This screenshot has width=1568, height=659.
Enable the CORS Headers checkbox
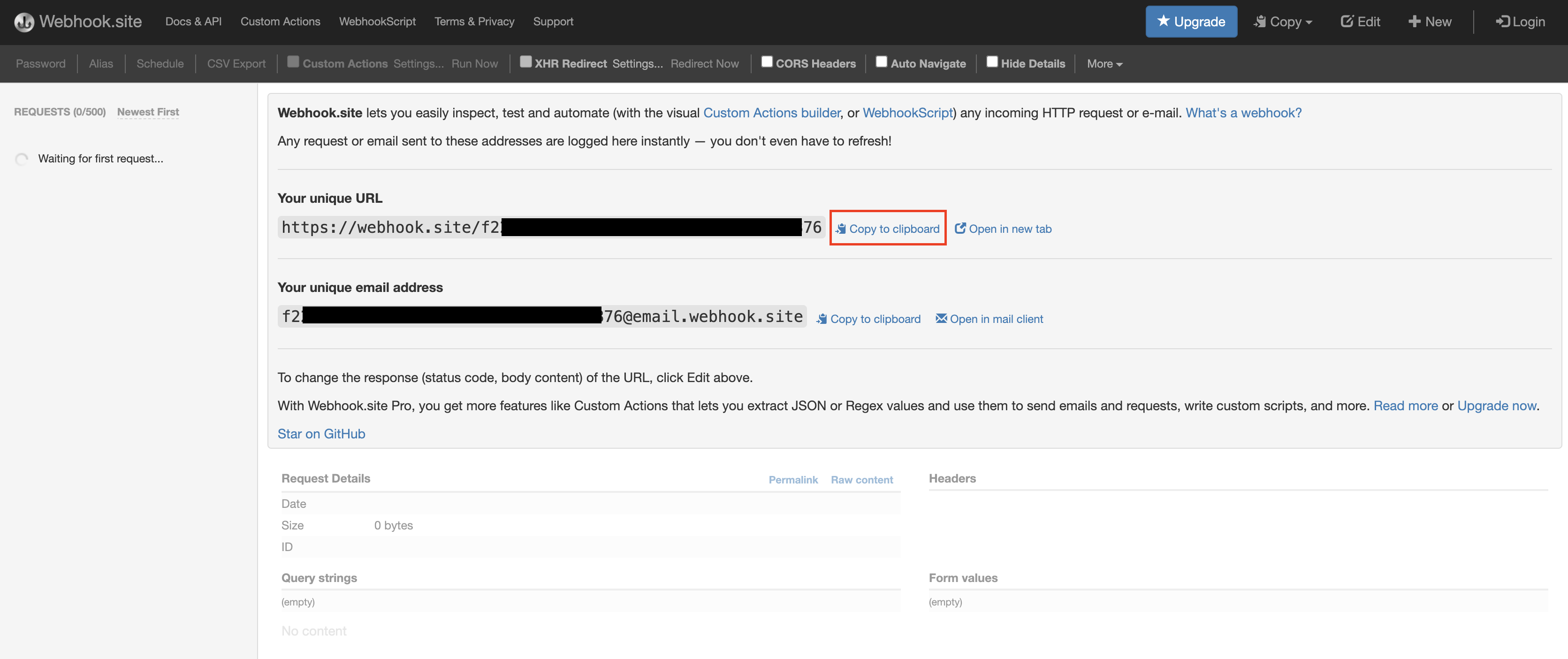click(x=767, y=62)
